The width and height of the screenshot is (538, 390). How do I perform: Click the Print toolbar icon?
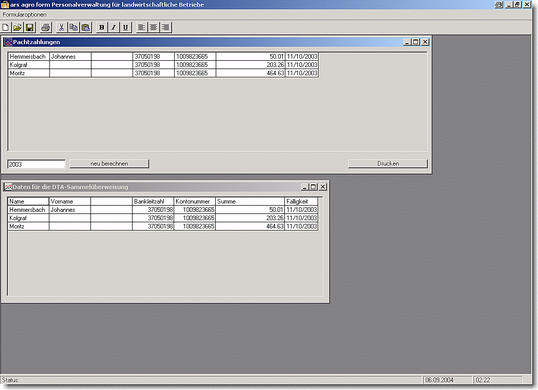tap(46, 27)
